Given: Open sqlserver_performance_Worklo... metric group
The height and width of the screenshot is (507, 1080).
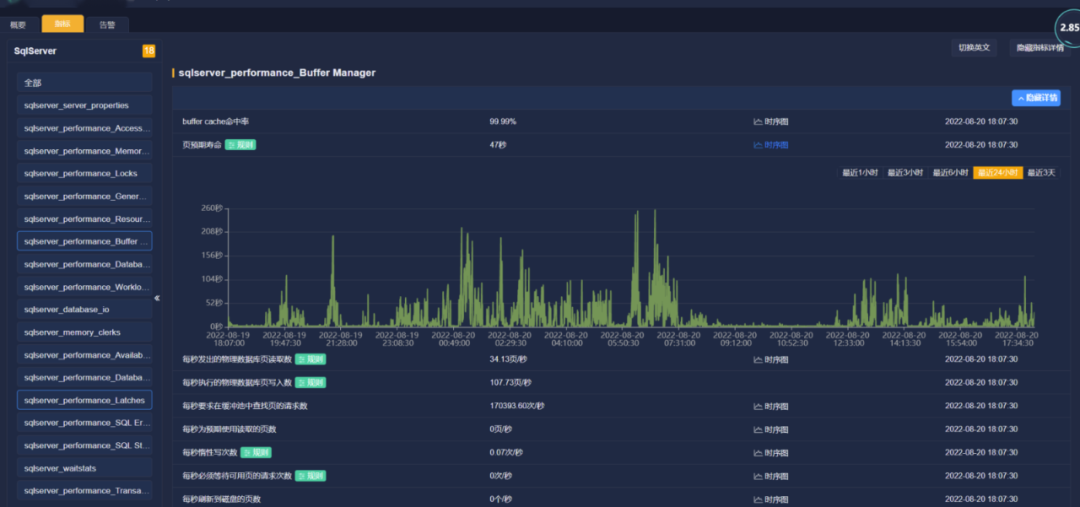Looking at the screenshot, I should 85,287.
